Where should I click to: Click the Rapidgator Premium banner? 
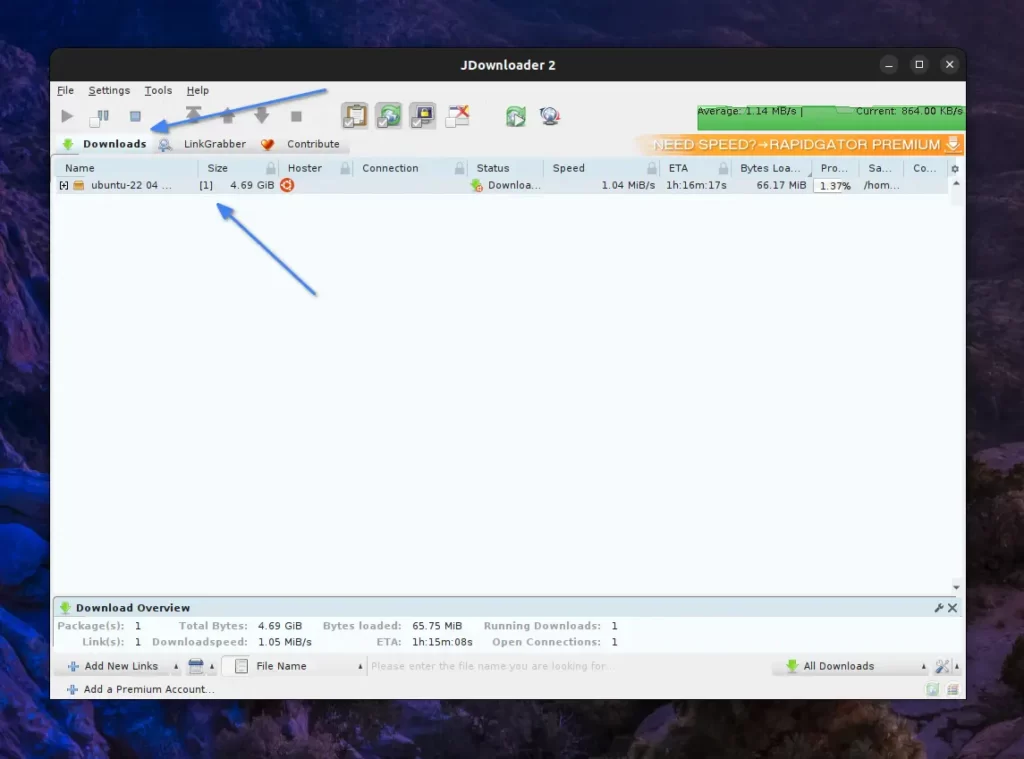(800, 144)
